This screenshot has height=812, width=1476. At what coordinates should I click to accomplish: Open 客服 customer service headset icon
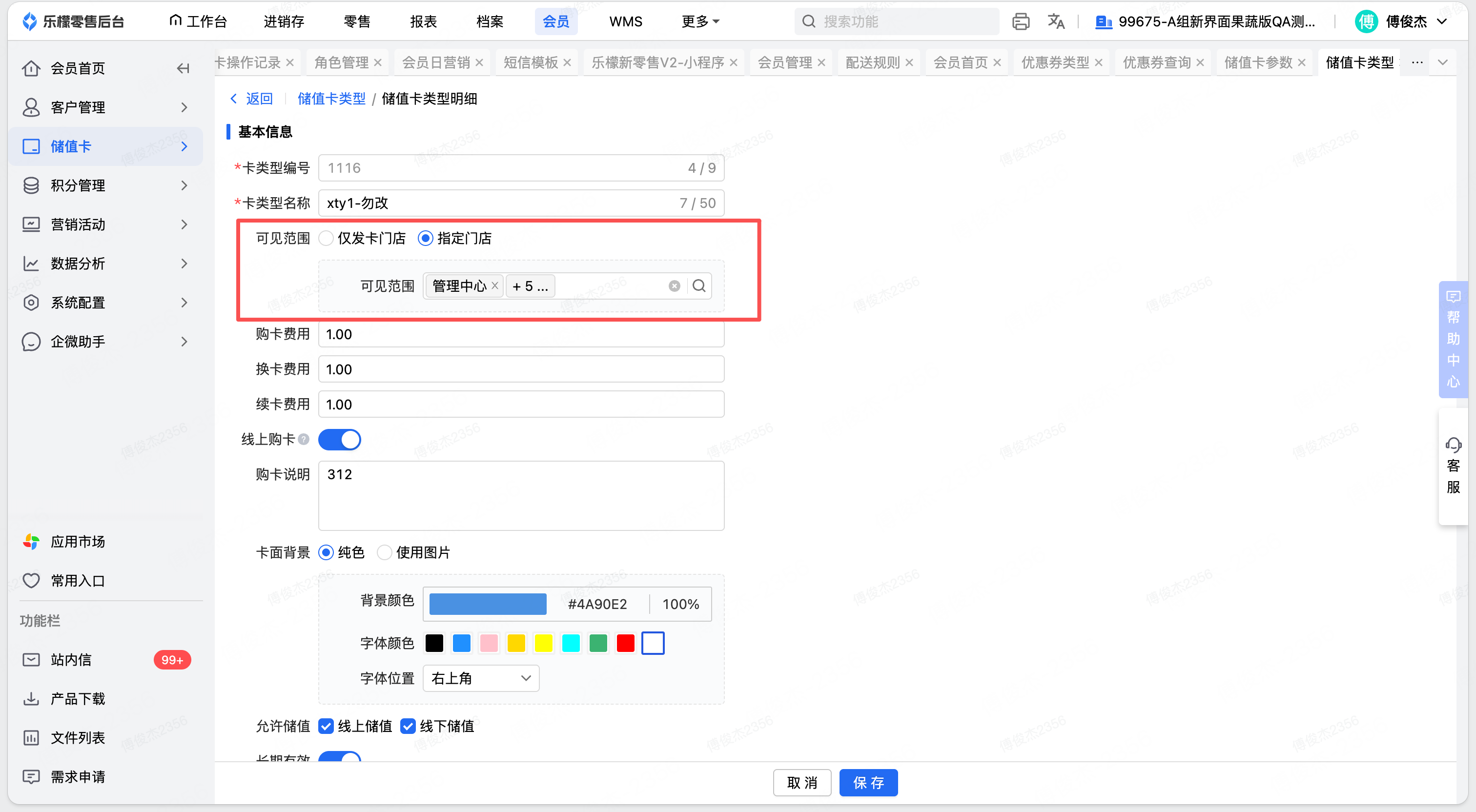(x=1453, y=445)
